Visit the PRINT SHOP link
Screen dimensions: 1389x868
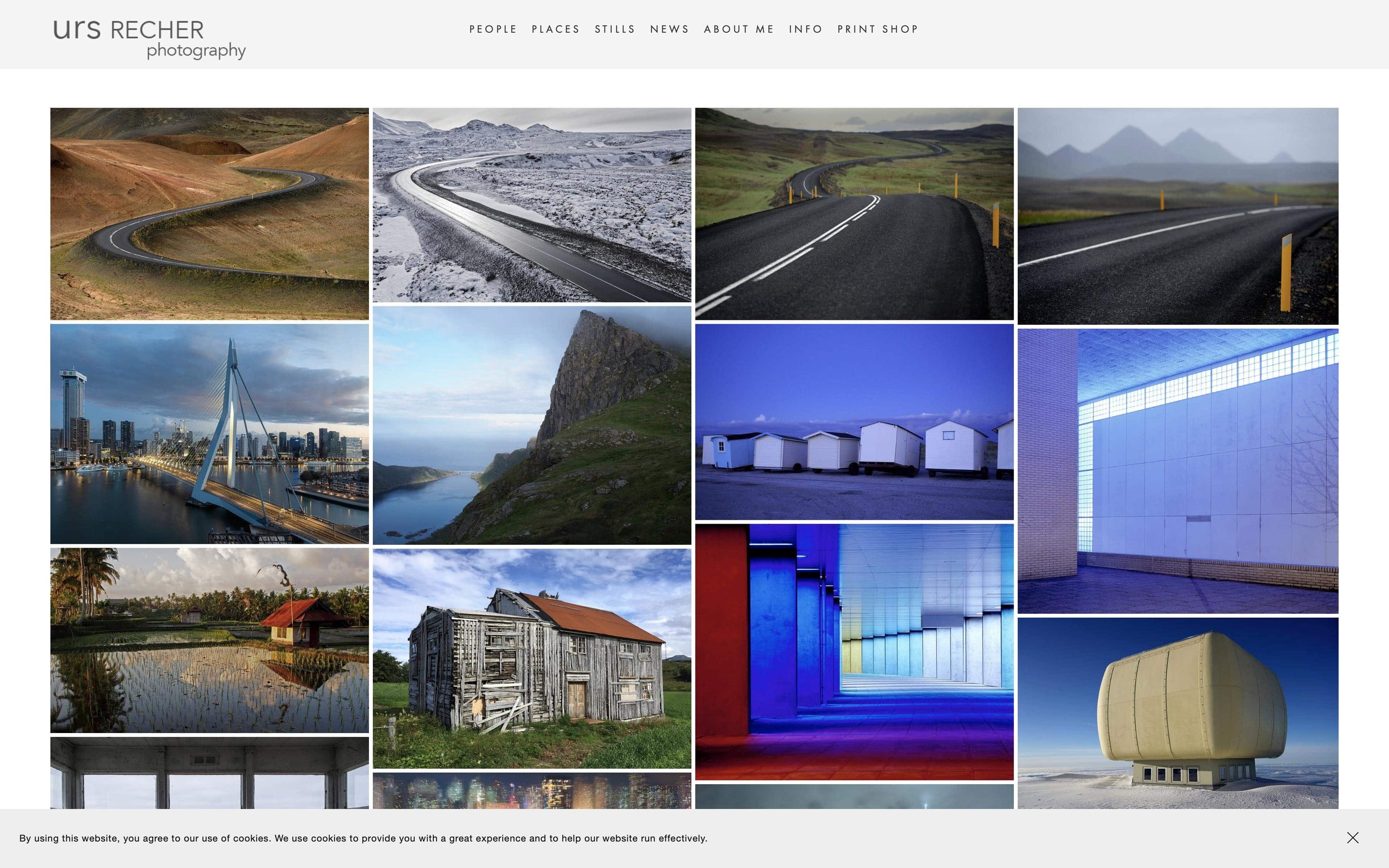pos(877,29)
